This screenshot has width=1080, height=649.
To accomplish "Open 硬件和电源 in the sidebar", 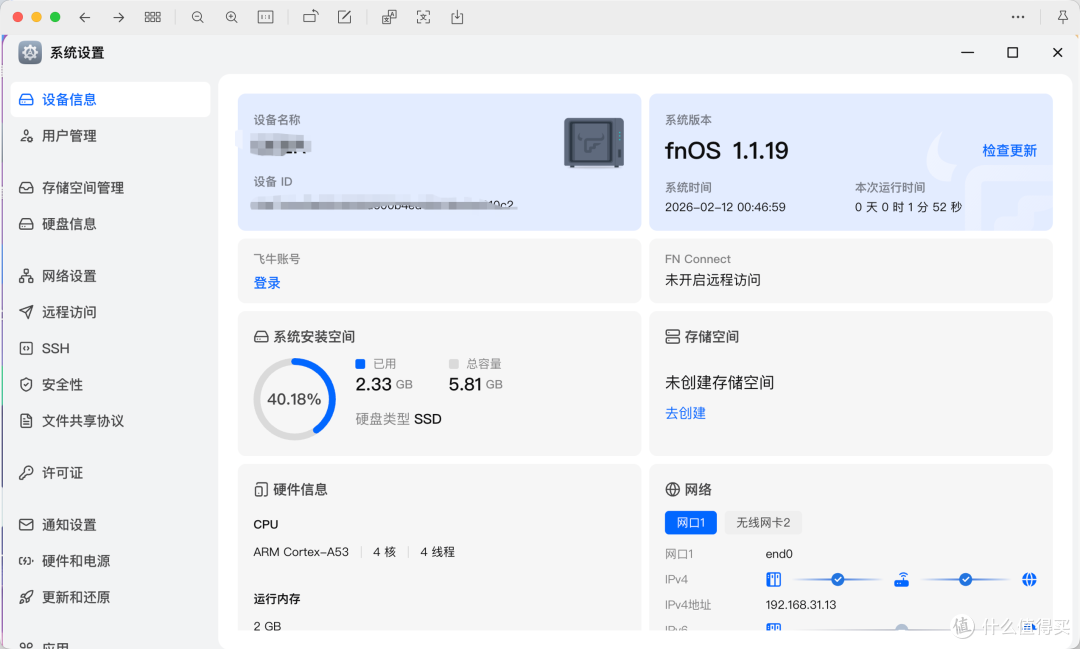I will pyautogui.click(x=110, y=561).
